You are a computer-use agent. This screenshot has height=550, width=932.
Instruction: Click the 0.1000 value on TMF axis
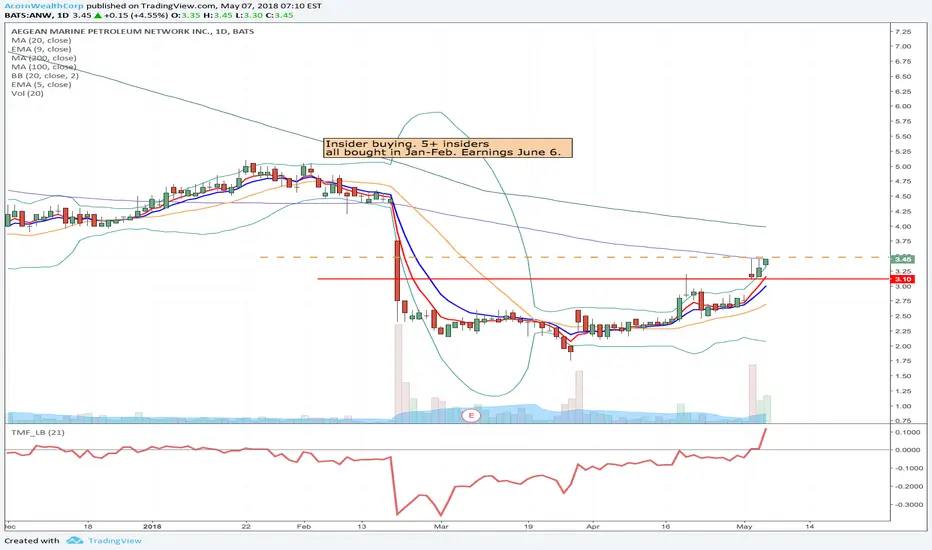point(907,432)
